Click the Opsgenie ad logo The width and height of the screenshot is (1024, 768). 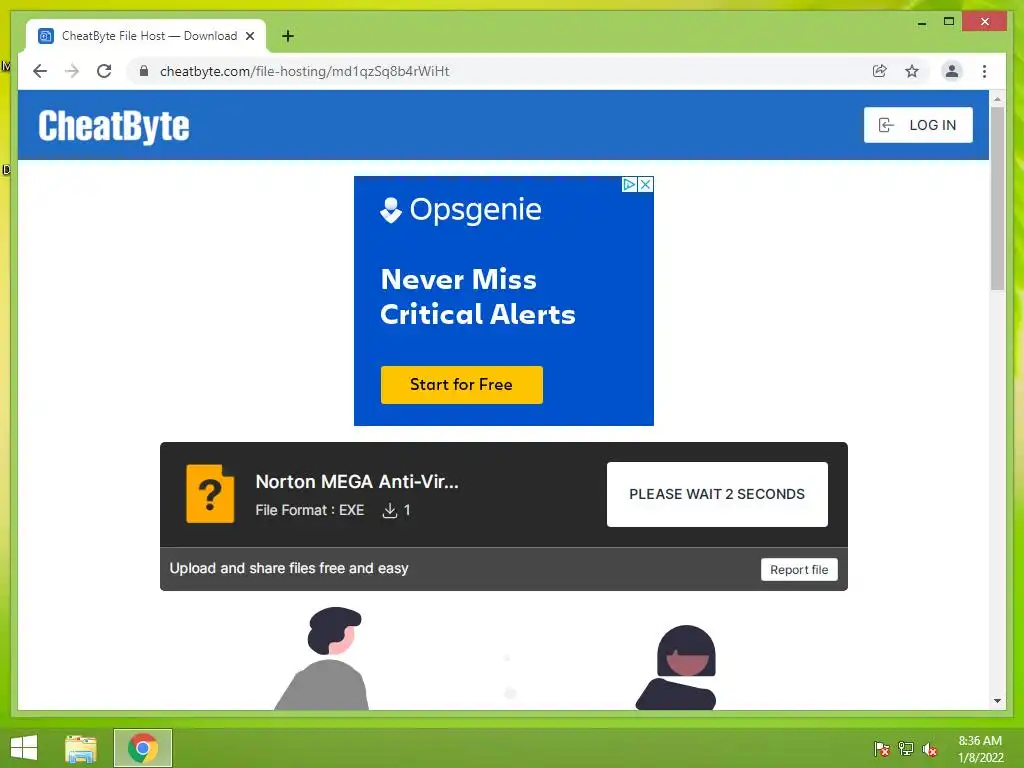click(460, 210)
